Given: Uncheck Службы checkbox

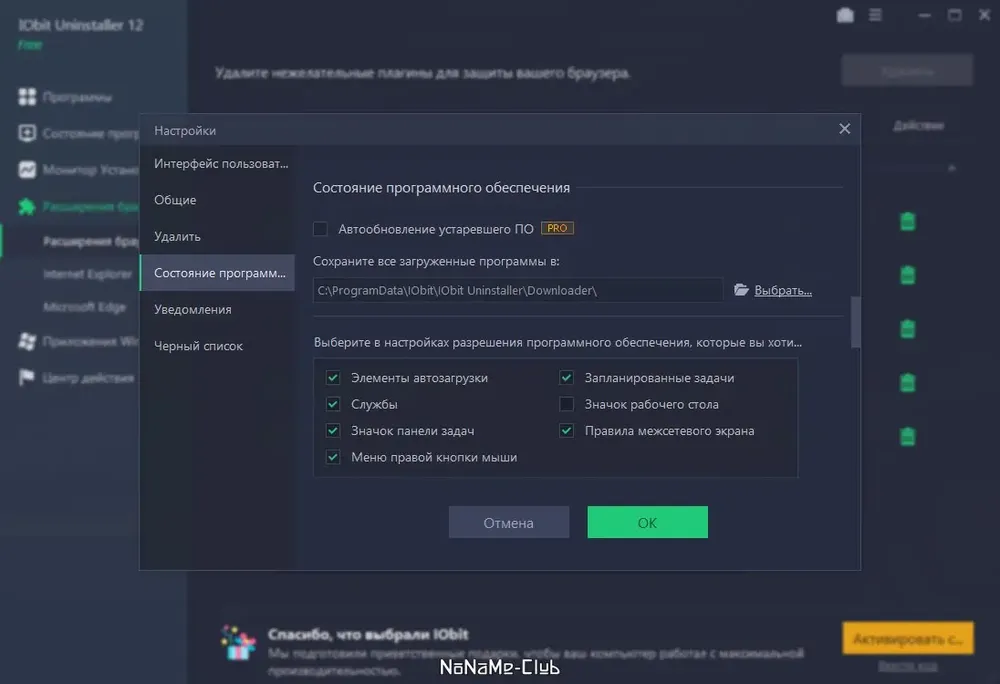Looking at the screenshot, I should click(333, 404).
